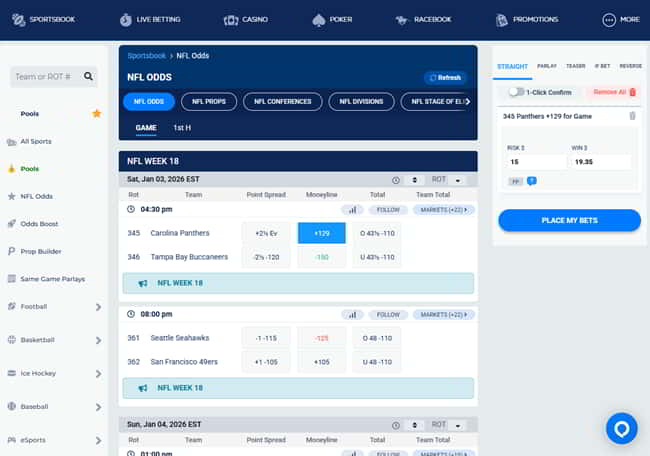Viewport: 650px width, 456px height.
Task: Click Remove All in the bet slip
Action: pos(614,92)
